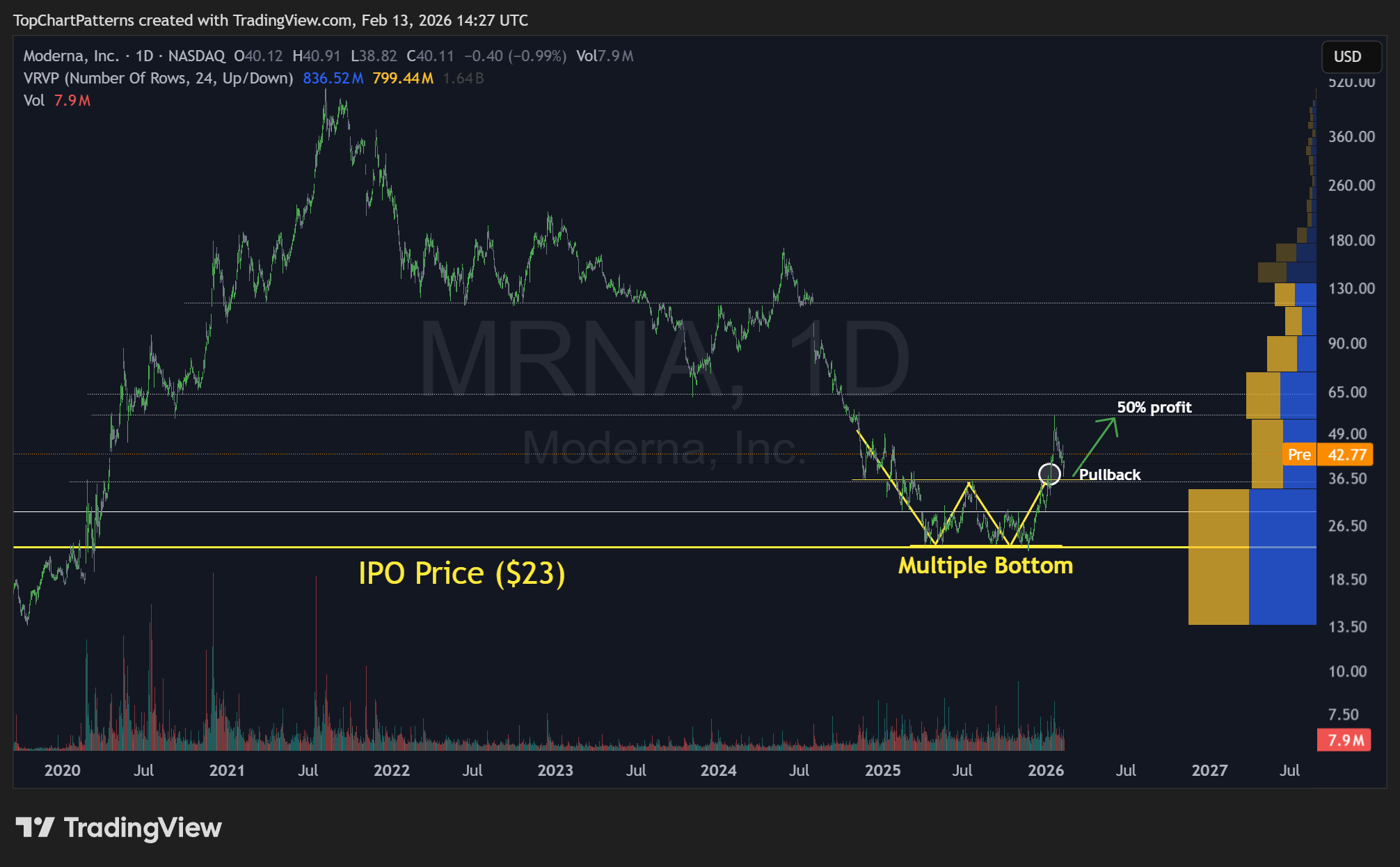The width and height of the screenshot is (1400, 867).
Task: Click the TradingView logo icon
Action: coord(35,827)
